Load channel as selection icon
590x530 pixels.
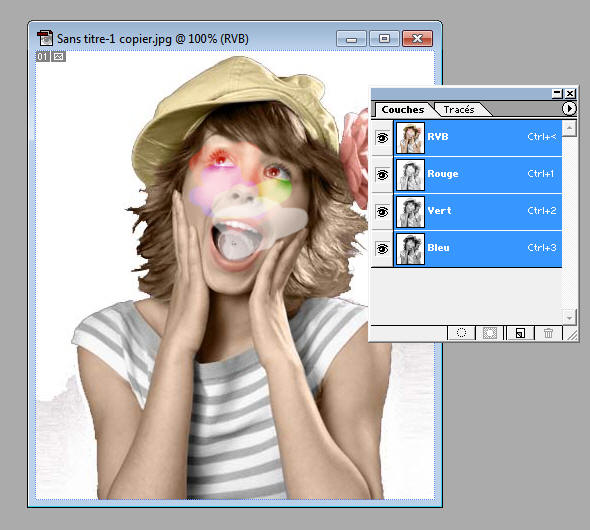point(461,333)
